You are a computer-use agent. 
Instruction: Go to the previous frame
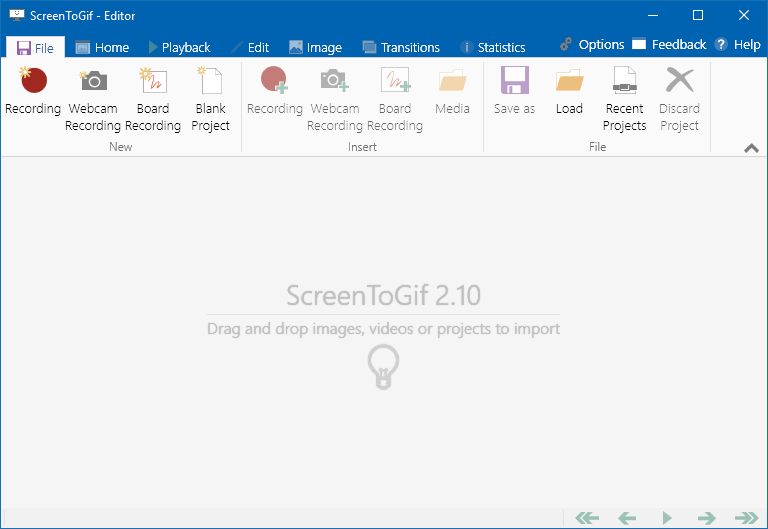(627, 518)
